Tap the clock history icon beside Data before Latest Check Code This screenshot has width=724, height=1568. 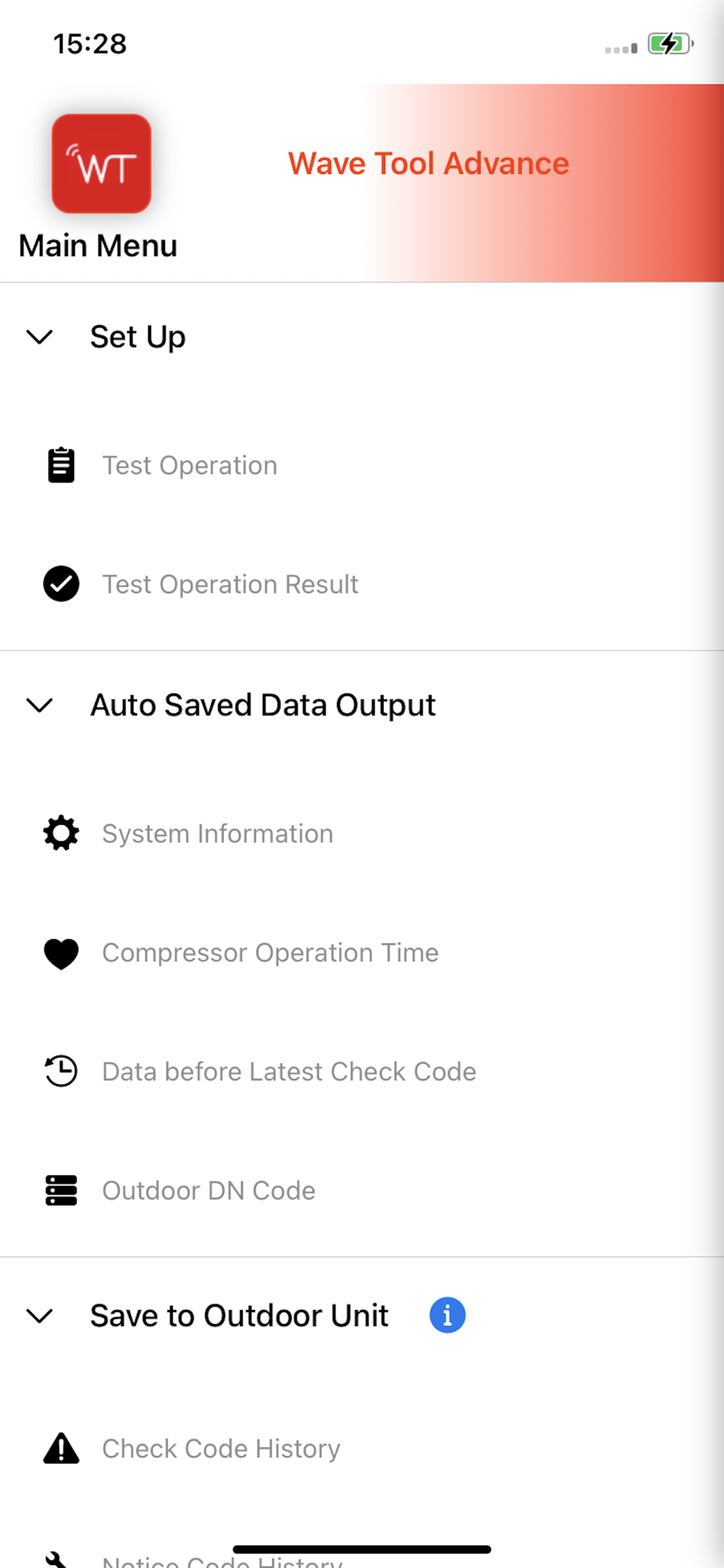(x=61, y=1072)
